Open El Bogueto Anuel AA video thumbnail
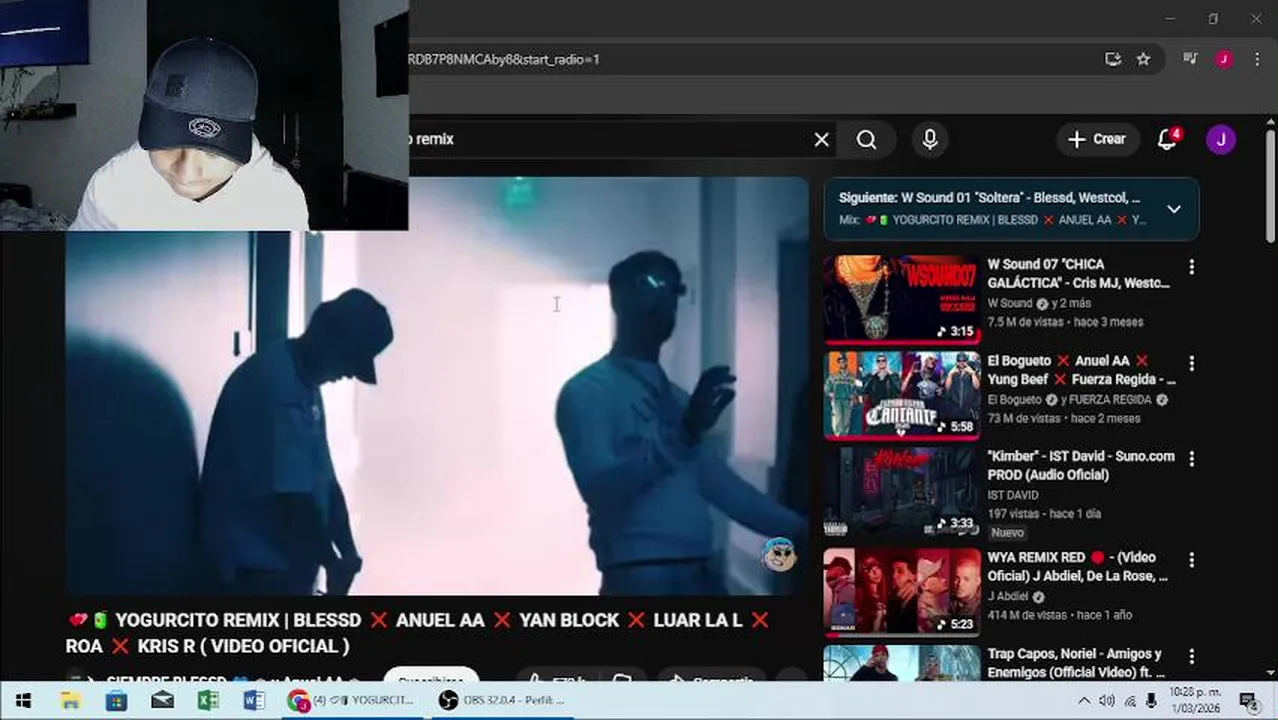 click(x=902, y=395)
